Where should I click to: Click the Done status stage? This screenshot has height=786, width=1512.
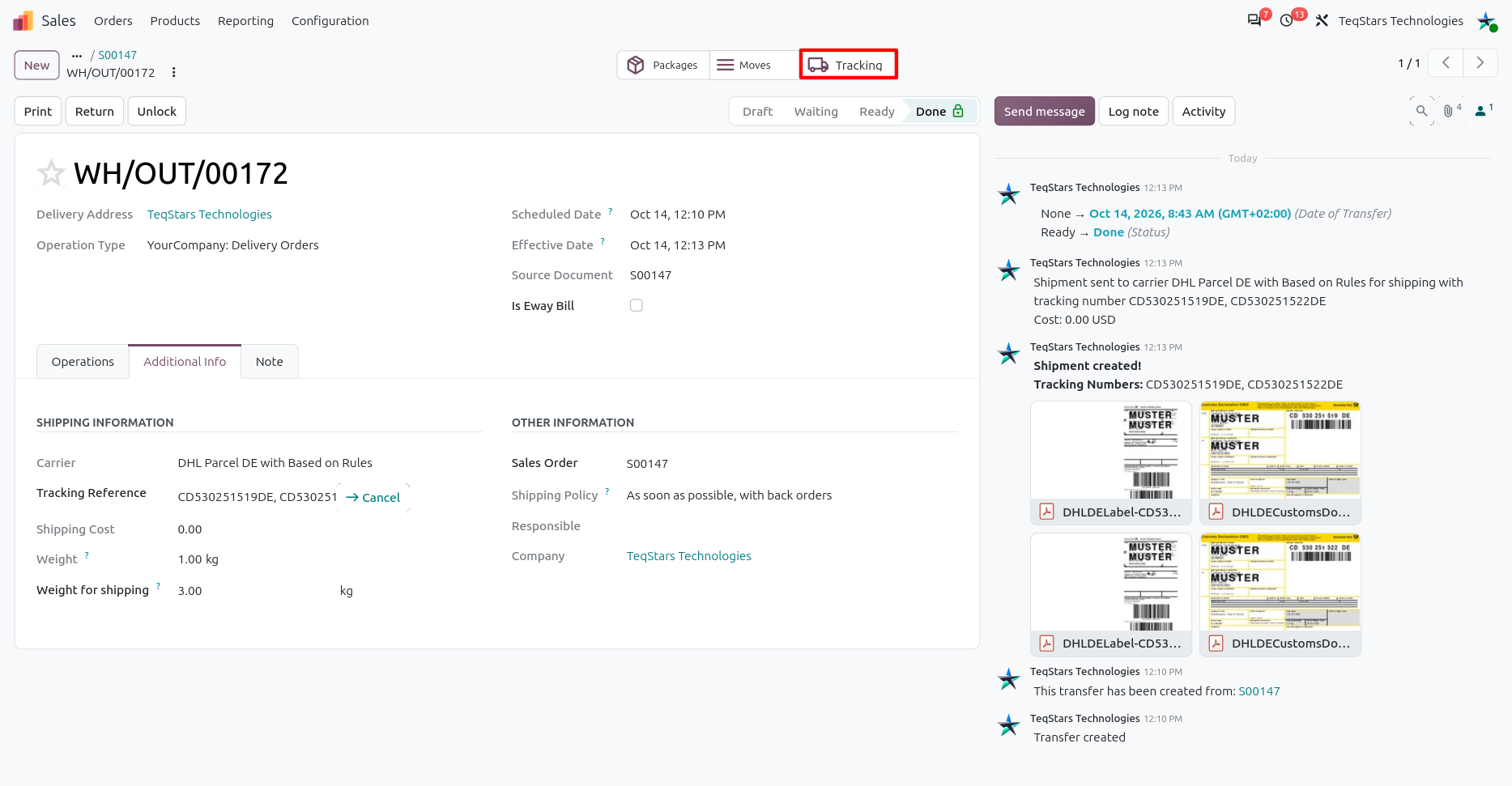point(939,111)
